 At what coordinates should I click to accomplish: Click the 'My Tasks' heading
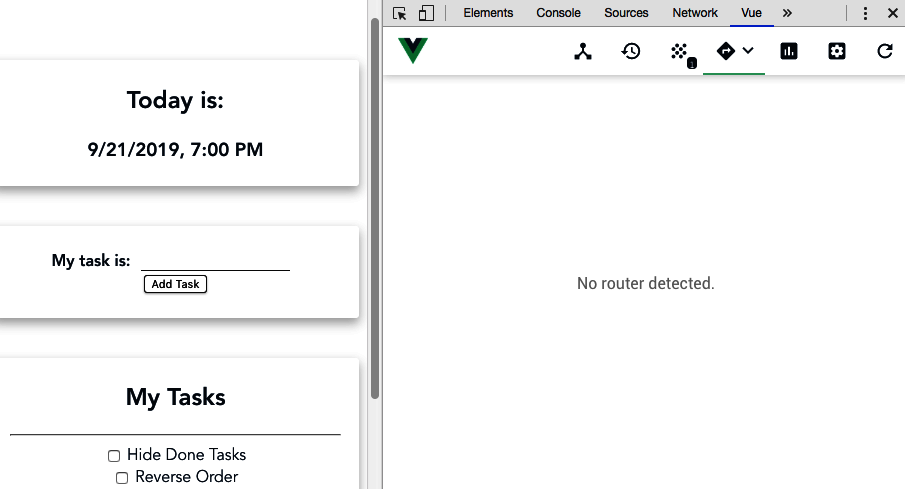[175, 397]
